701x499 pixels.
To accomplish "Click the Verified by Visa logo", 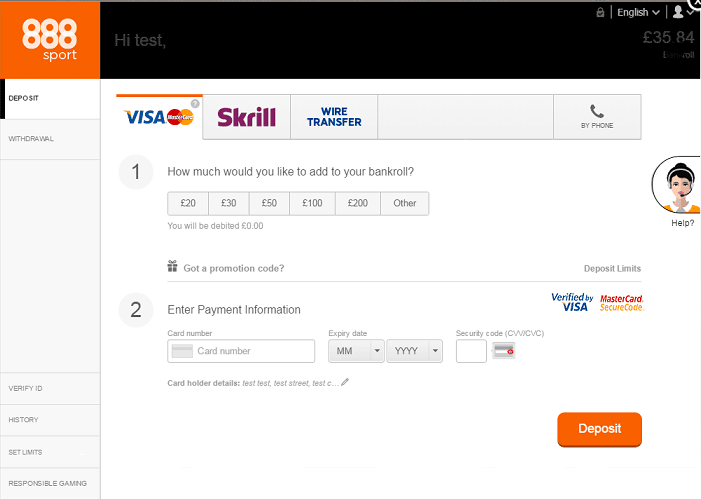I will (x=572, y=302).
